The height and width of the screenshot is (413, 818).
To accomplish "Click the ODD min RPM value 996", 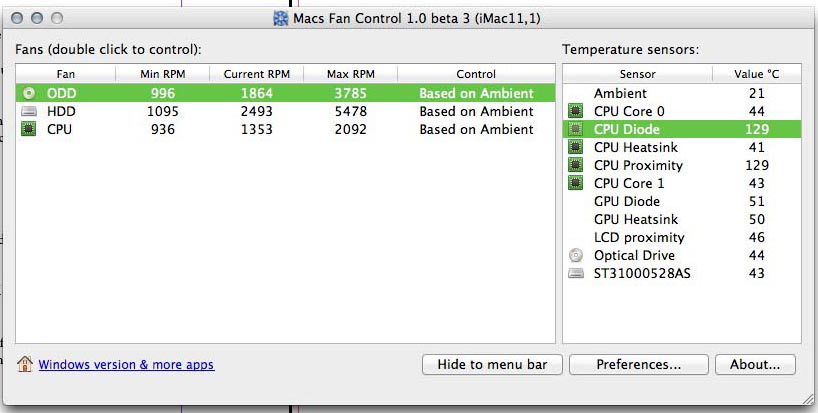I will (163, 93).
